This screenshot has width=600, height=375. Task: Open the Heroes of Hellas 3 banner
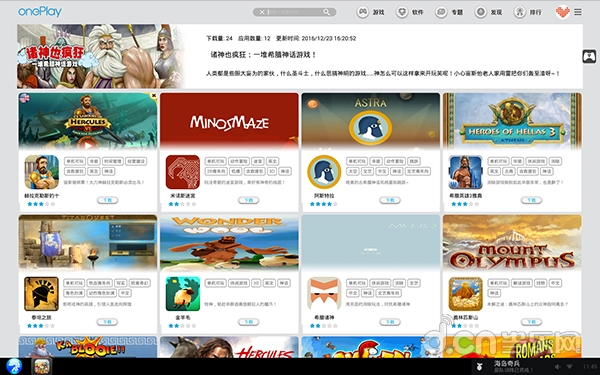click(512, 121)
